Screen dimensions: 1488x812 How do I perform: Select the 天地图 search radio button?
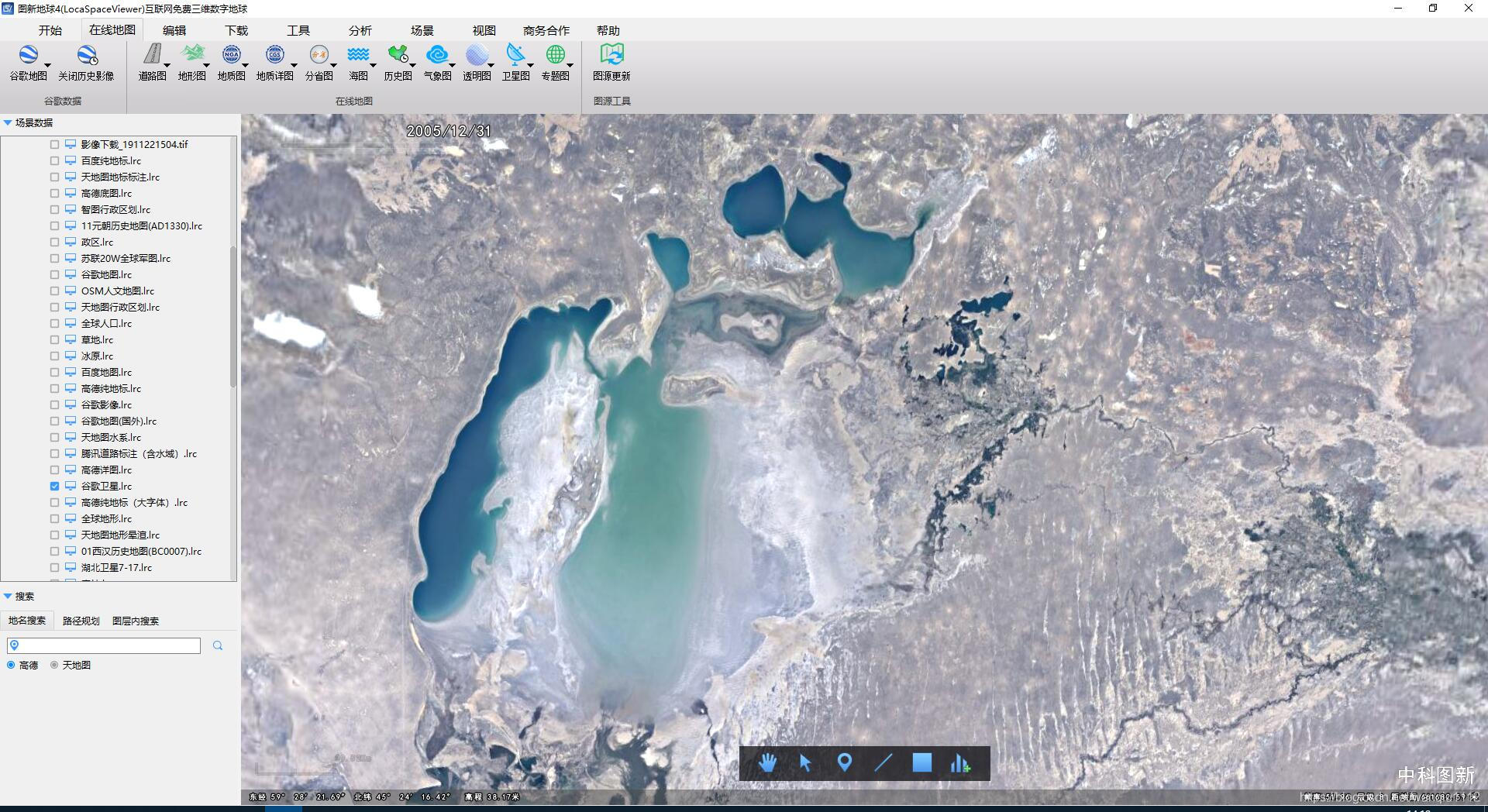pos(54,665)
